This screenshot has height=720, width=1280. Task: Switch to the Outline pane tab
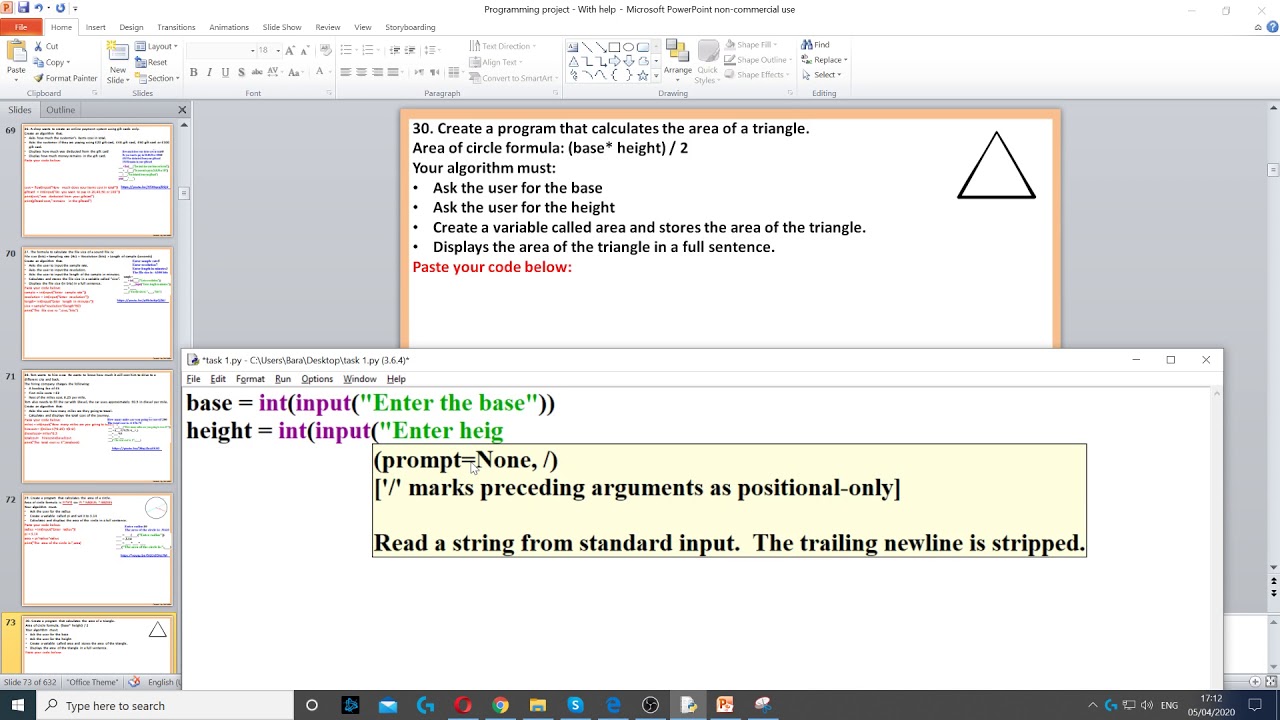coord(60,109)
